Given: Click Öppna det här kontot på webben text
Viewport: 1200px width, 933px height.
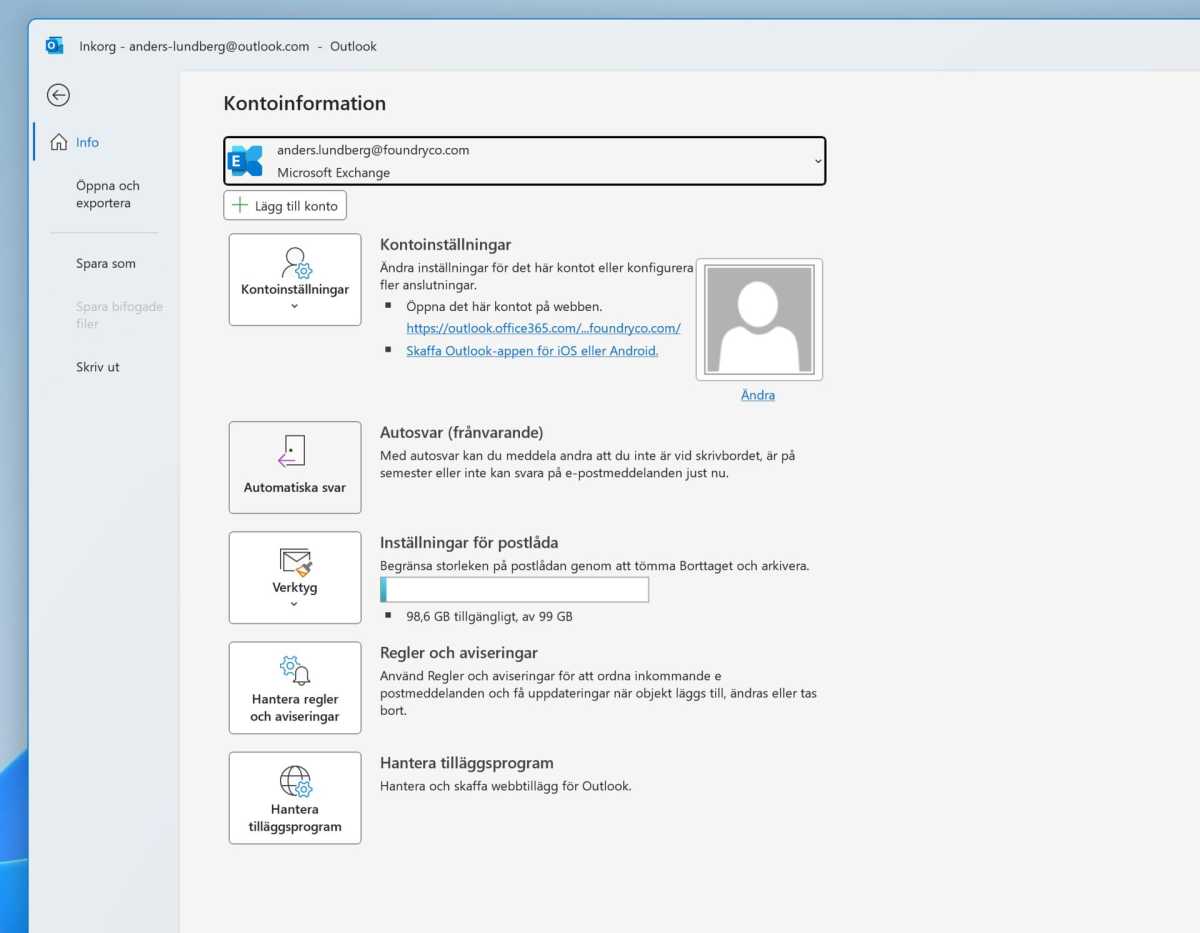Looking at the screenshot, I should click(x=504, y=307).
